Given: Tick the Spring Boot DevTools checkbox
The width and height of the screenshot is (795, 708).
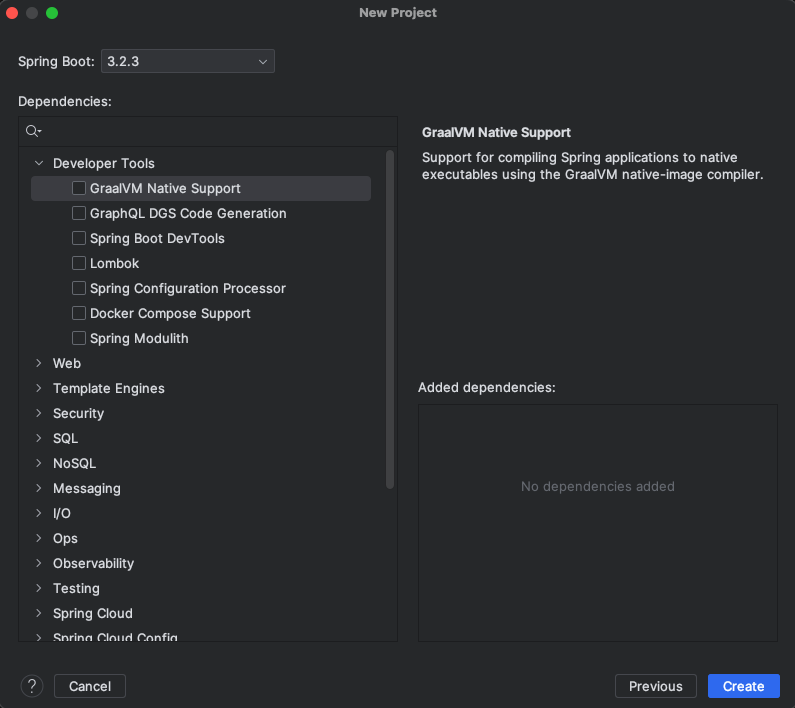Looking at the screenshot, I should (x=79, y=238).
